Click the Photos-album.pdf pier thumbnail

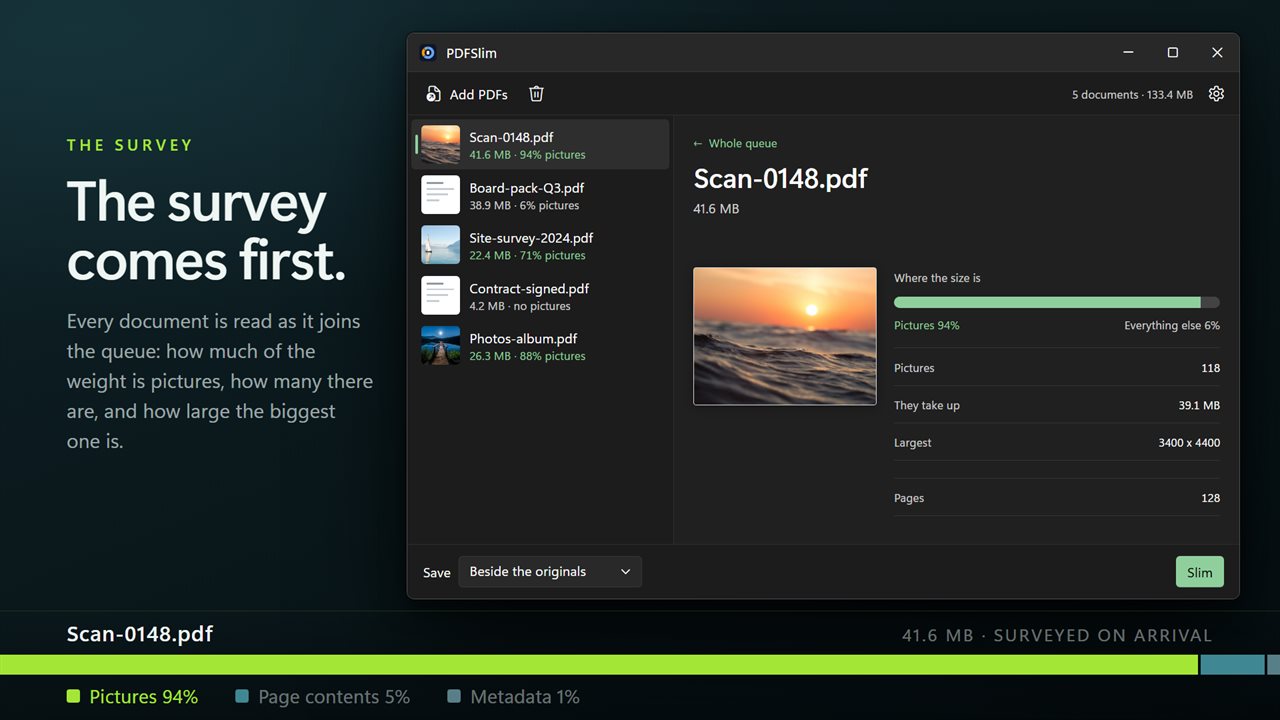[440, 346]
